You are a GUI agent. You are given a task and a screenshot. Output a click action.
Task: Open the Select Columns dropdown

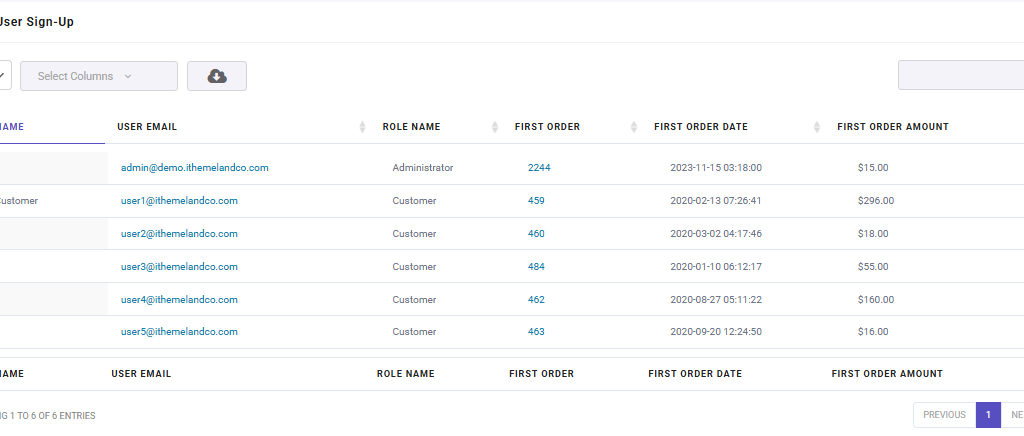[99, 76]
